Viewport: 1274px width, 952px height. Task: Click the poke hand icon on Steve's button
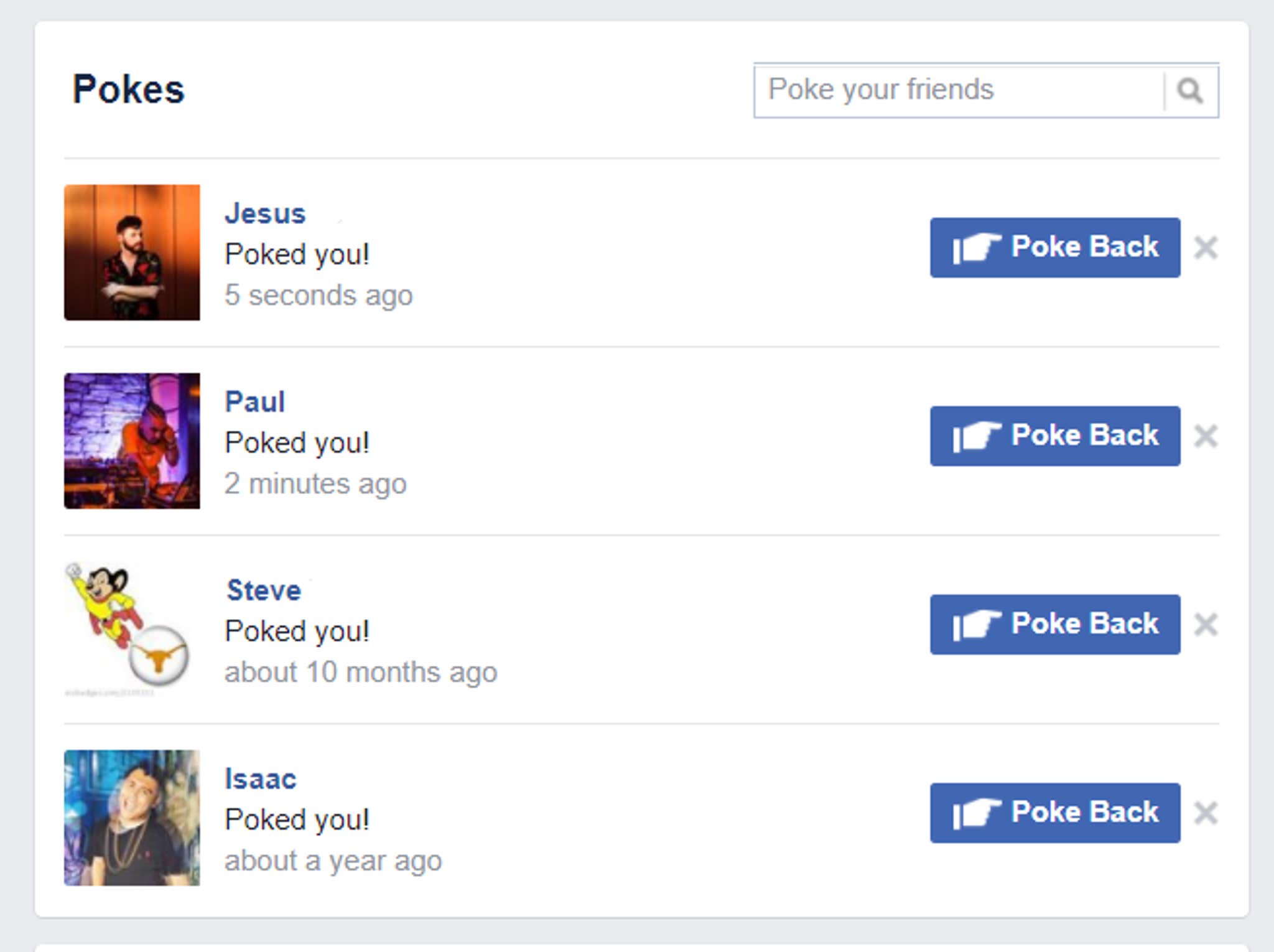(978, 624)
